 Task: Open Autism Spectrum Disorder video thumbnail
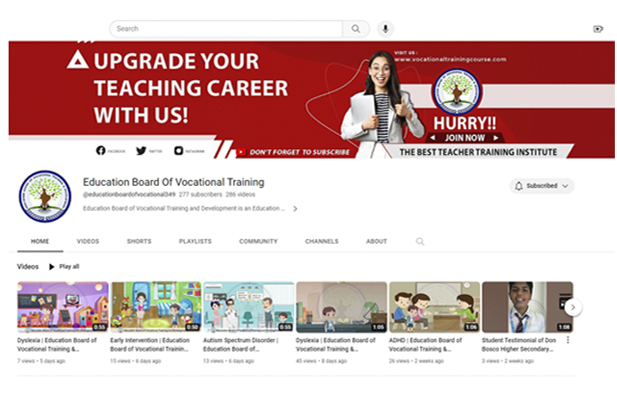coord(249,307)
